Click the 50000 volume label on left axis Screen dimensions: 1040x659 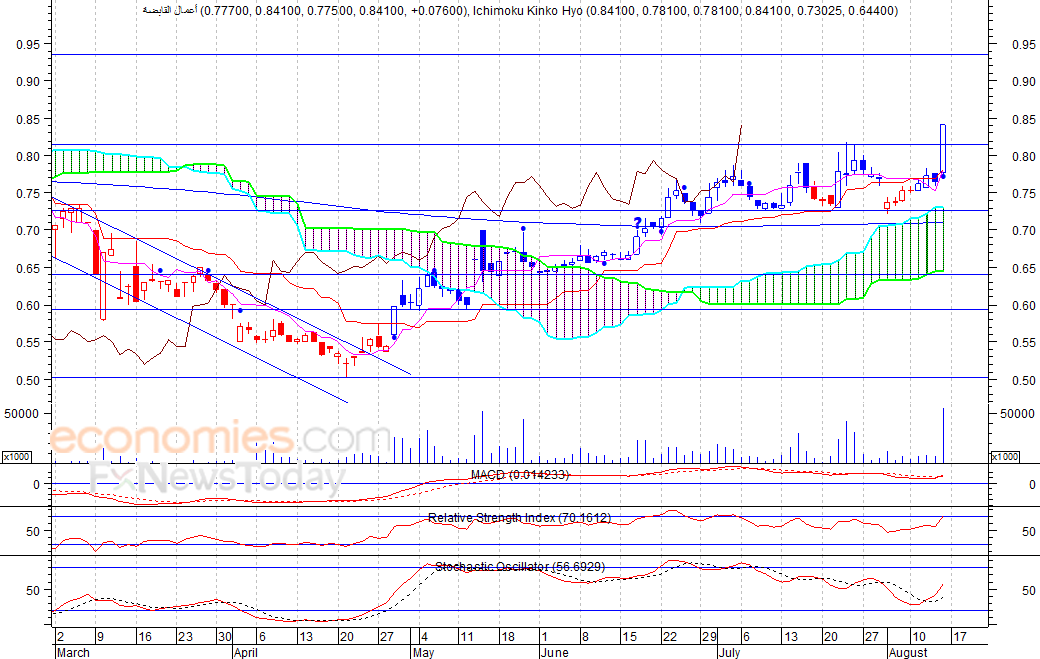pos(22,414)
